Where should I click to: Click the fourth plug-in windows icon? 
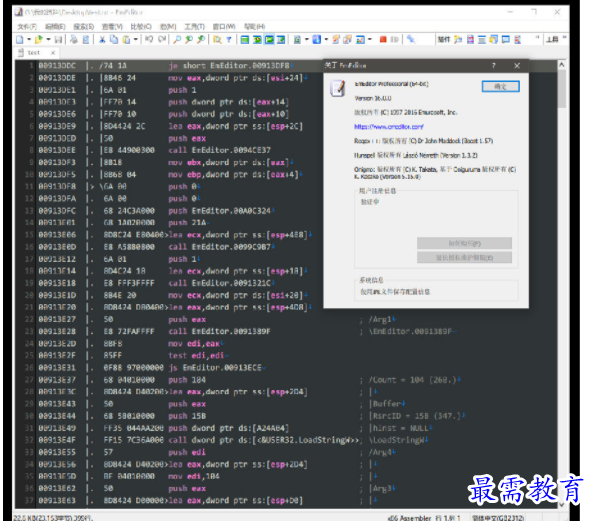coord(493,39)
